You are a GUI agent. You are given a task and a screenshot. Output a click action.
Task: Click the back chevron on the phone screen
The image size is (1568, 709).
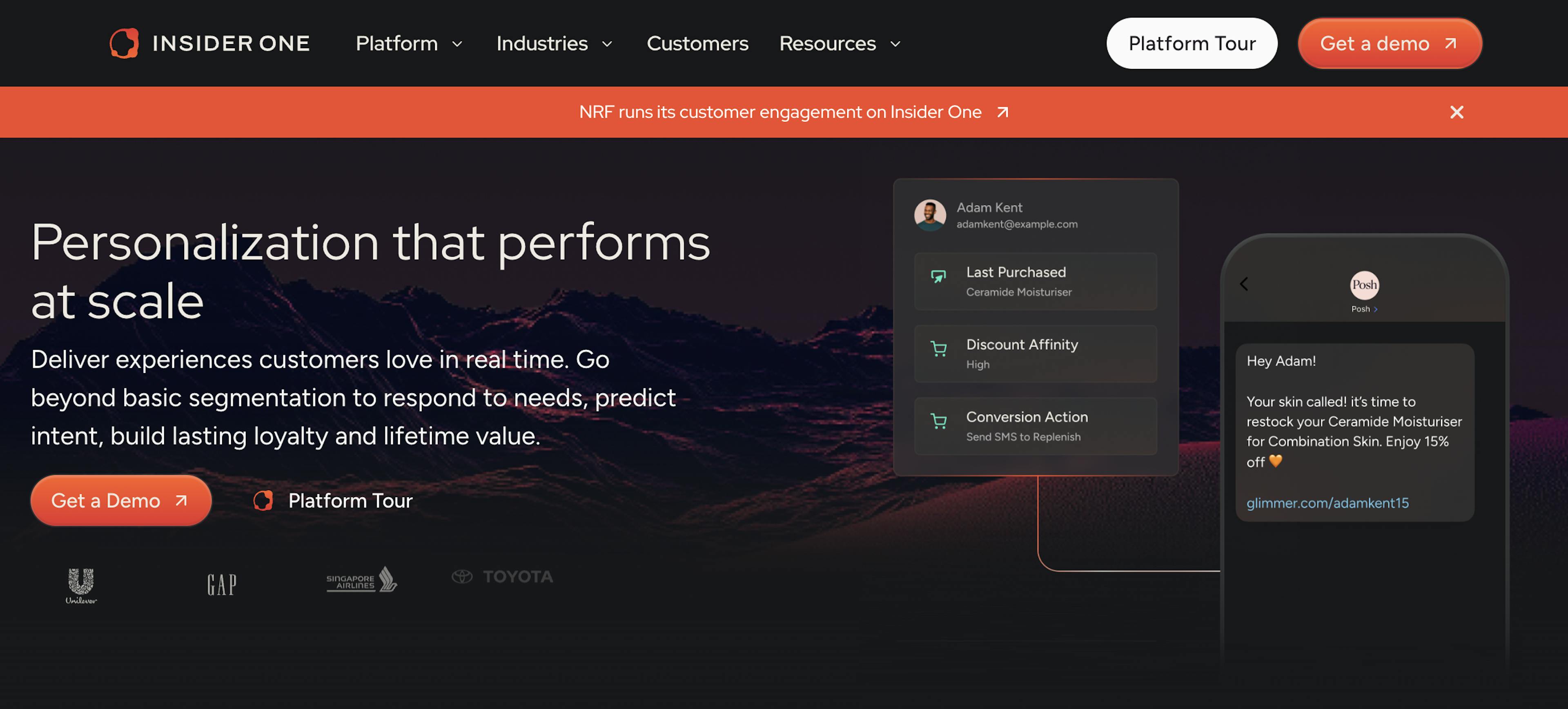(x=1244, y=284)
